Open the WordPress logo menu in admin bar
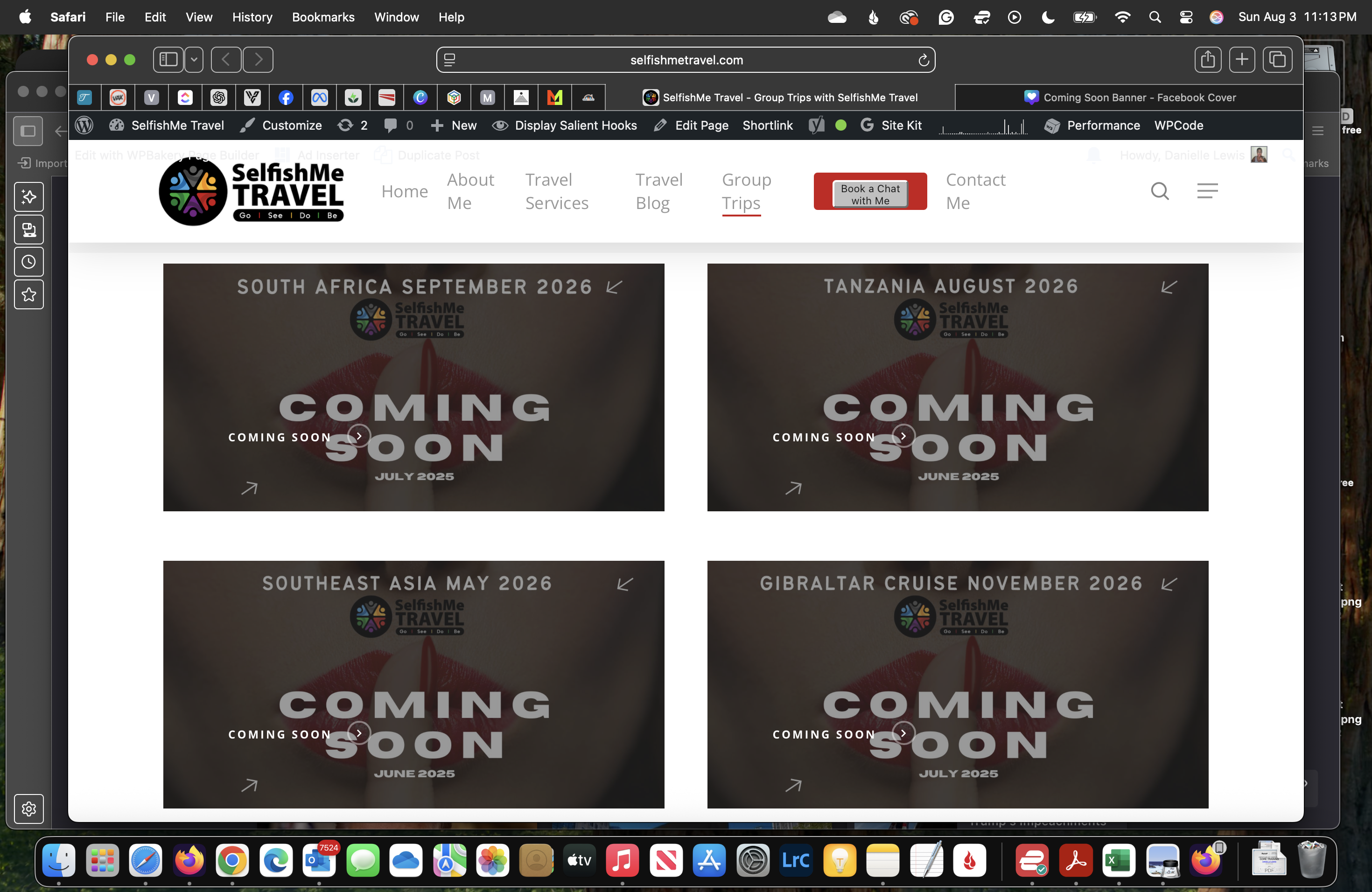 (84, 125)
